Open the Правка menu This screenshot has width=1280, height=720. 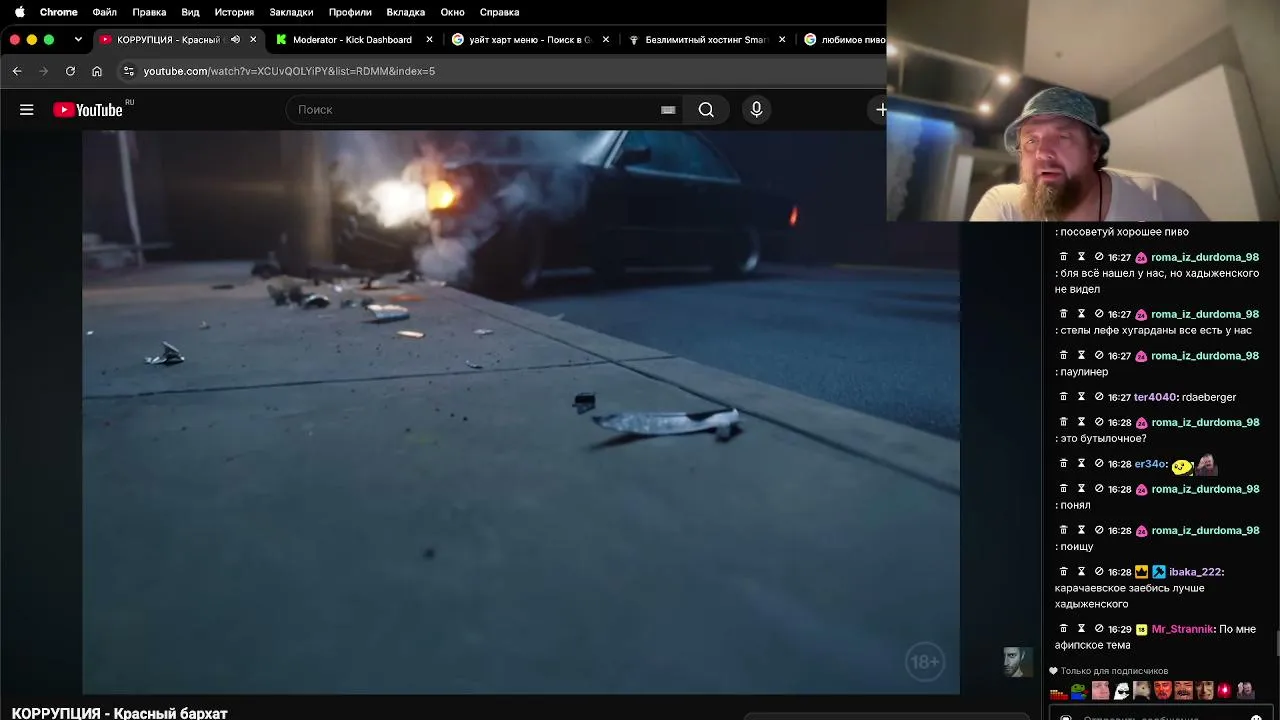pos(149,12)
